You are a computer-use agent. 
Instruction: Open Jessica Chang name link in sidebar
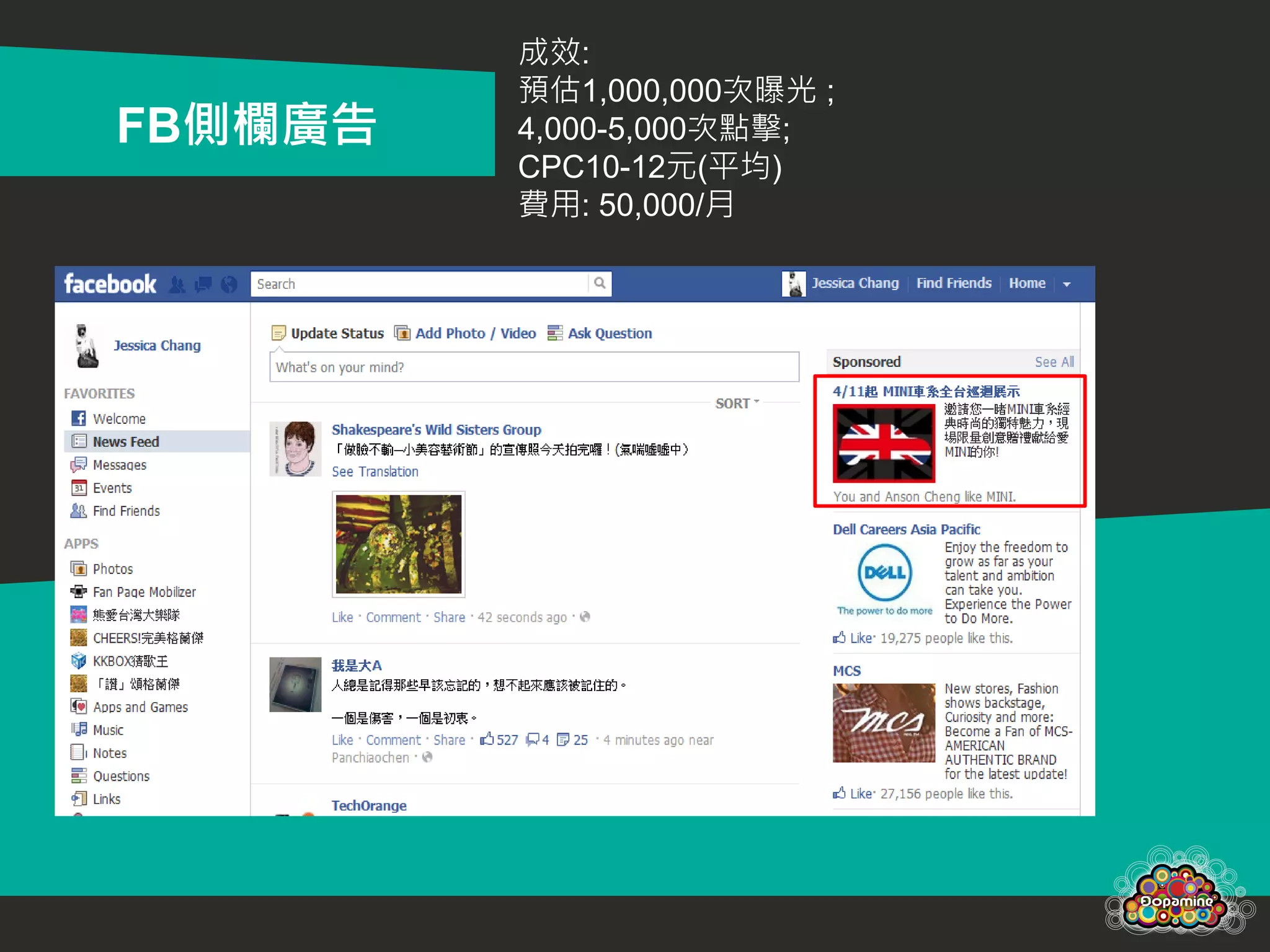click(x=157, y=345)
